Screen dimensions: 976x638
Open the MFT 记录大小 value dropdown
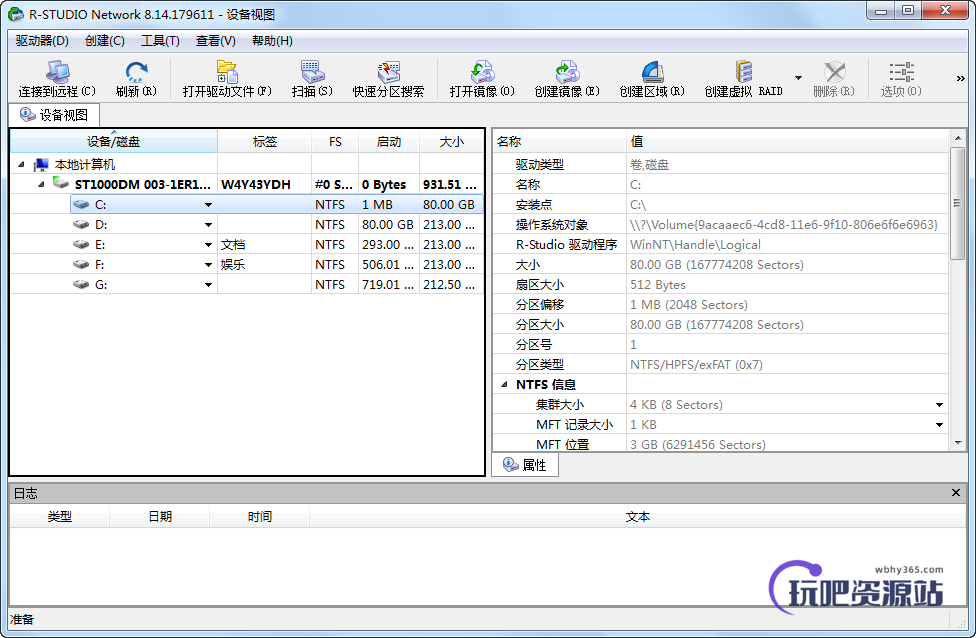pos(939,425)
